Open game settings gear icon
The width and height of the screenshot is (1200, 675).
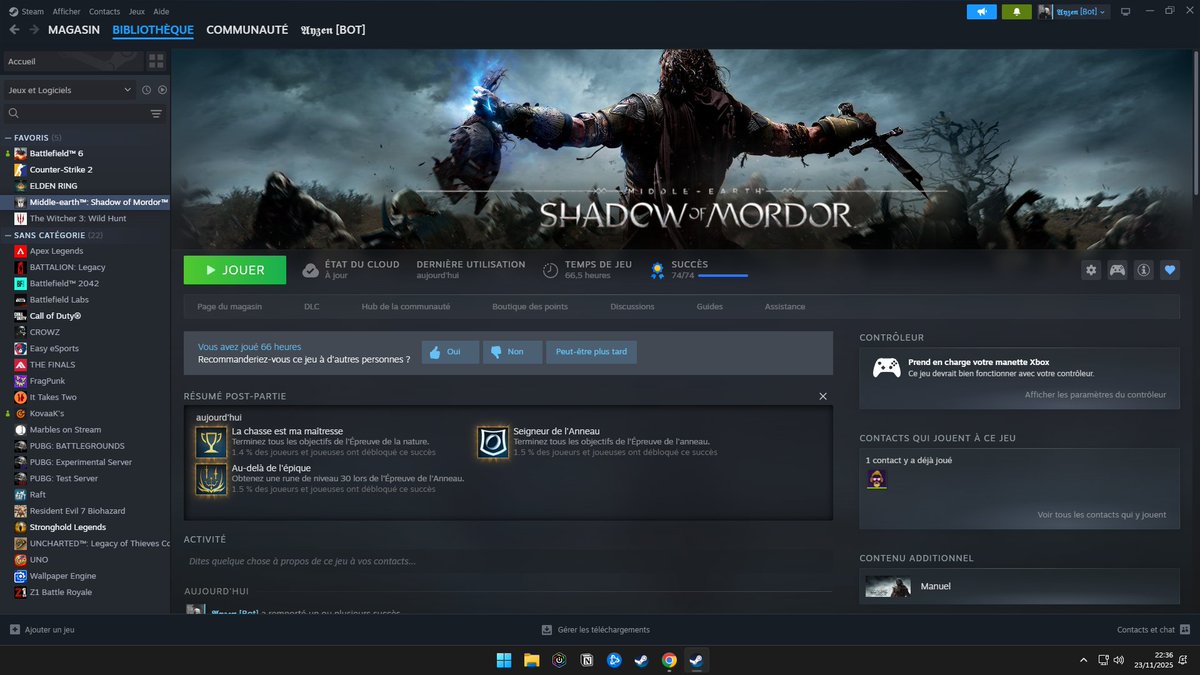(1091, 270)
